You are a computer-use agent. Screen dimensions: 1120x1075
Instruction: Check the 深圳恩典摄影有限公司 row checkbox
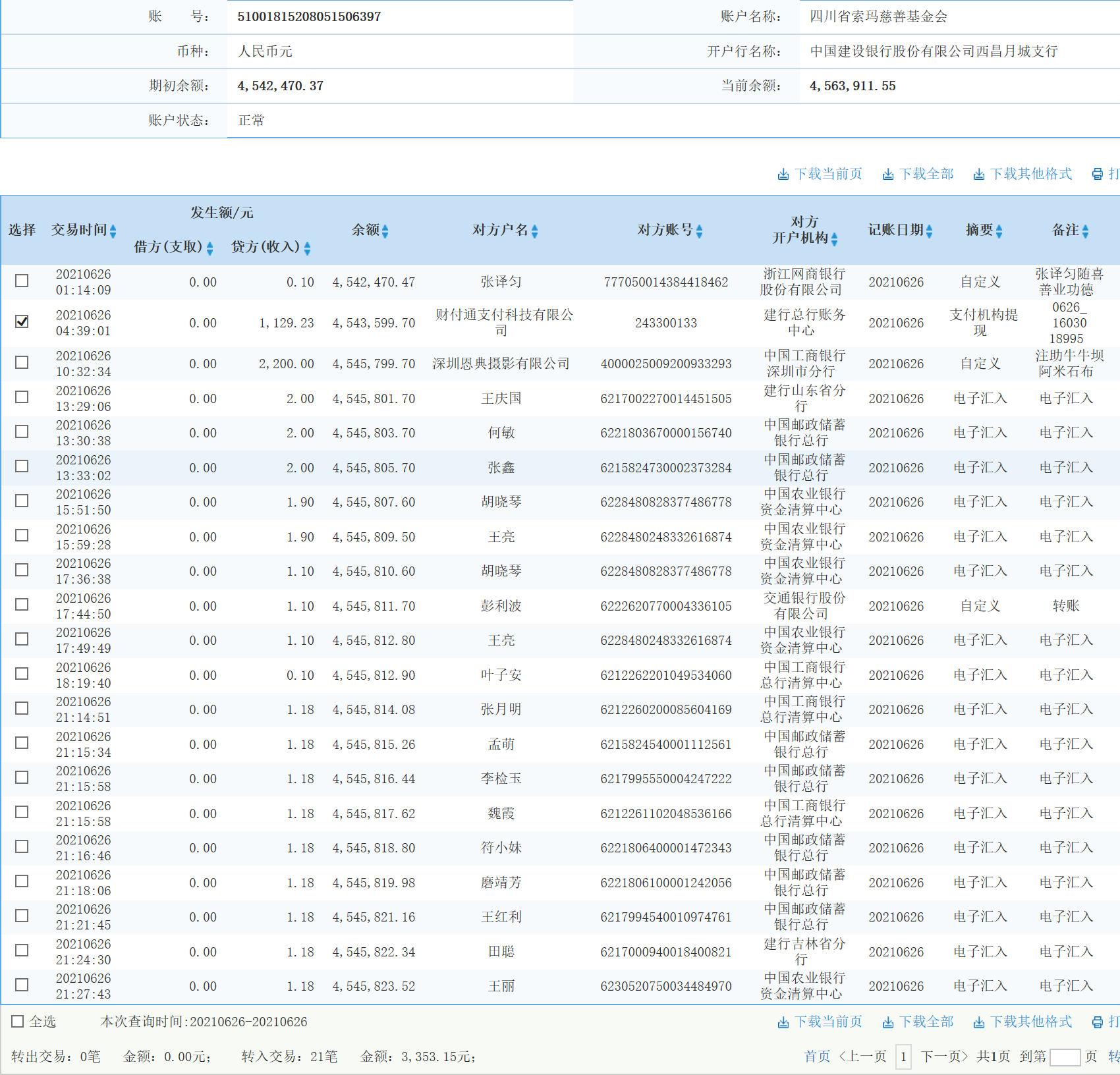[22, 363]
